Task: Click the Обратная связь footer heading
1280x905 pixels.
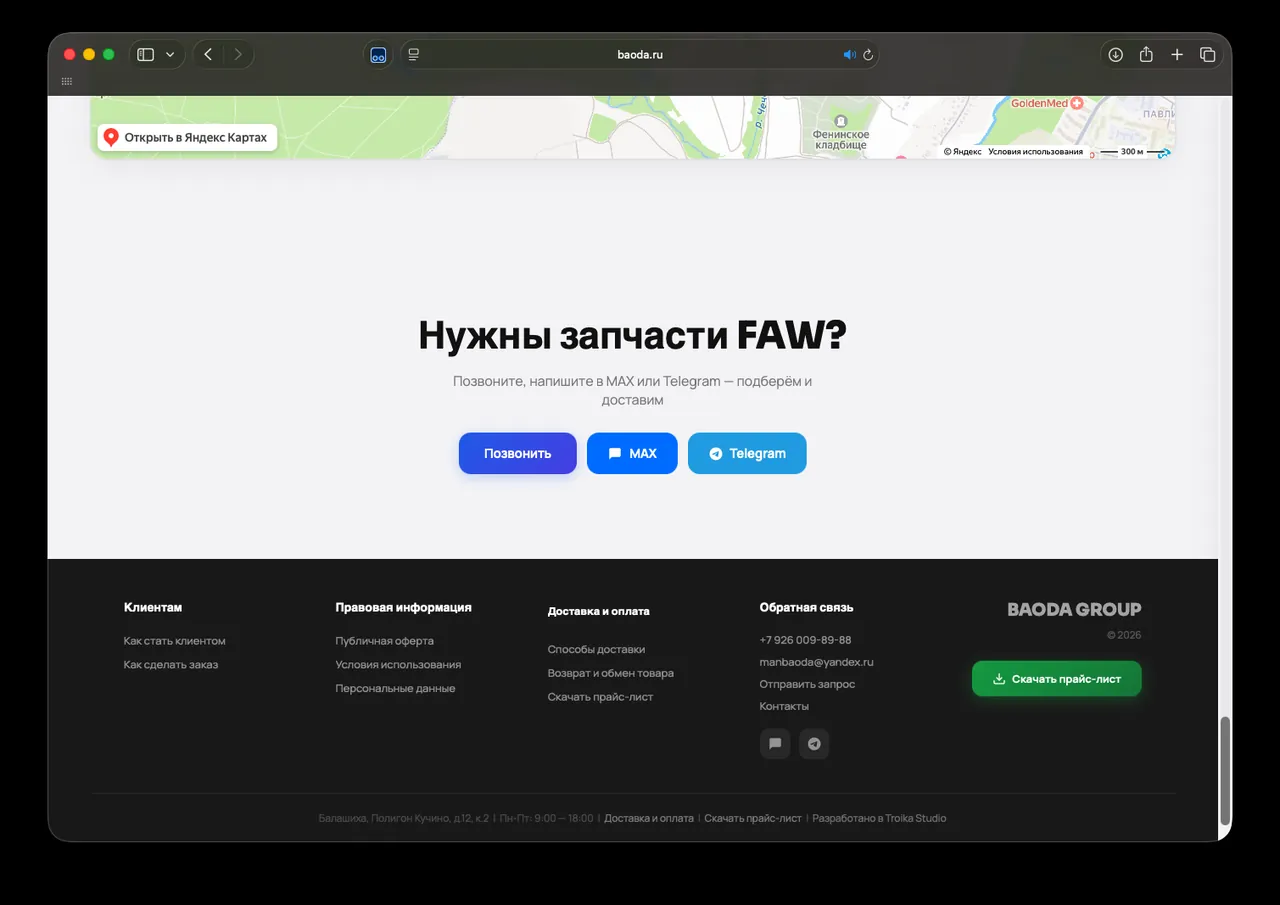Action: pos(806,607)
